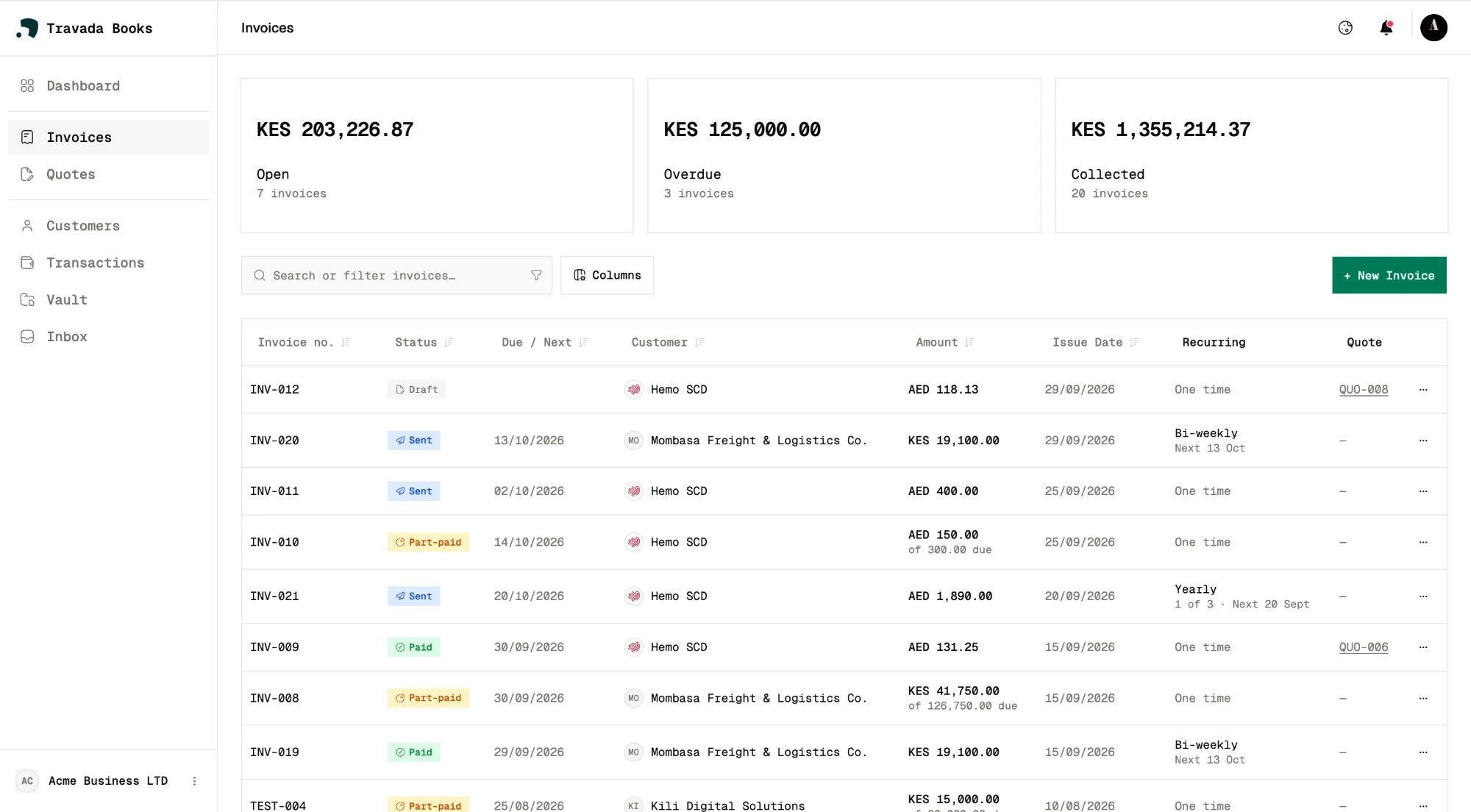
Task: Sort by Customer column sort icon
Action: tap(699, 342)
